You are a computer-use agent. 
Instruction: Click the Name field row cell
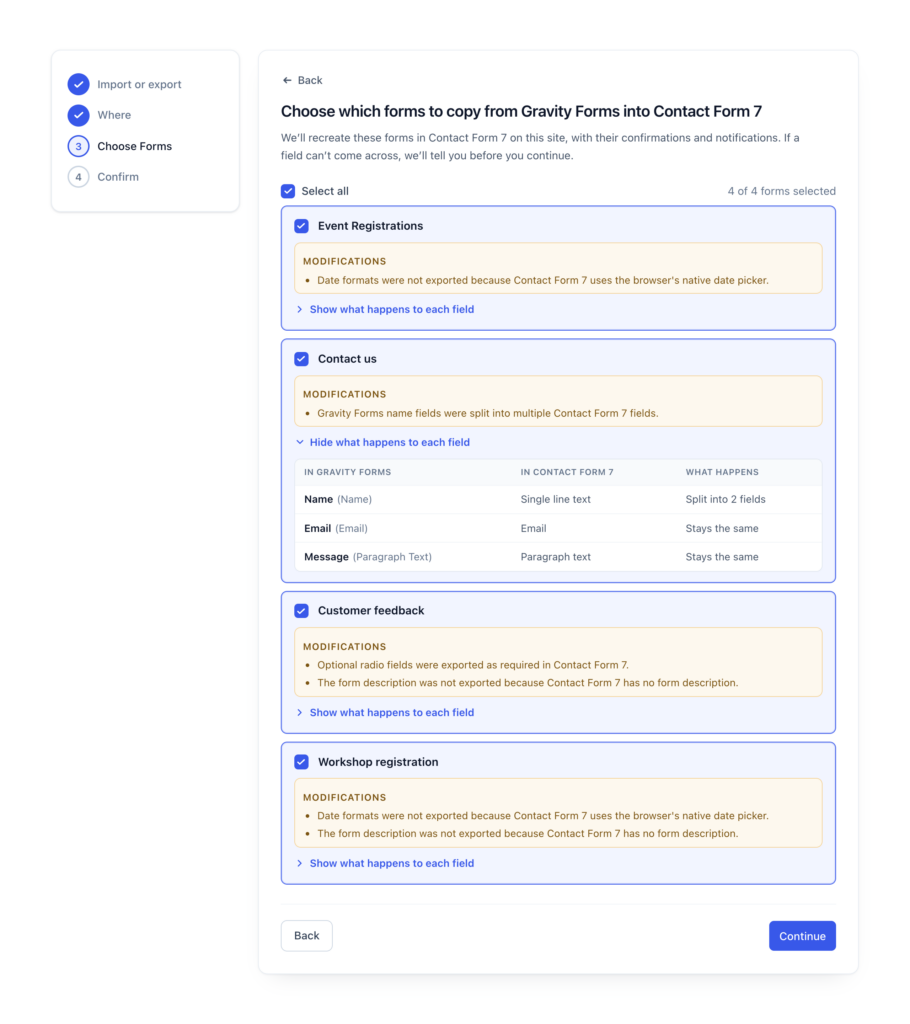tap(338, 500)
